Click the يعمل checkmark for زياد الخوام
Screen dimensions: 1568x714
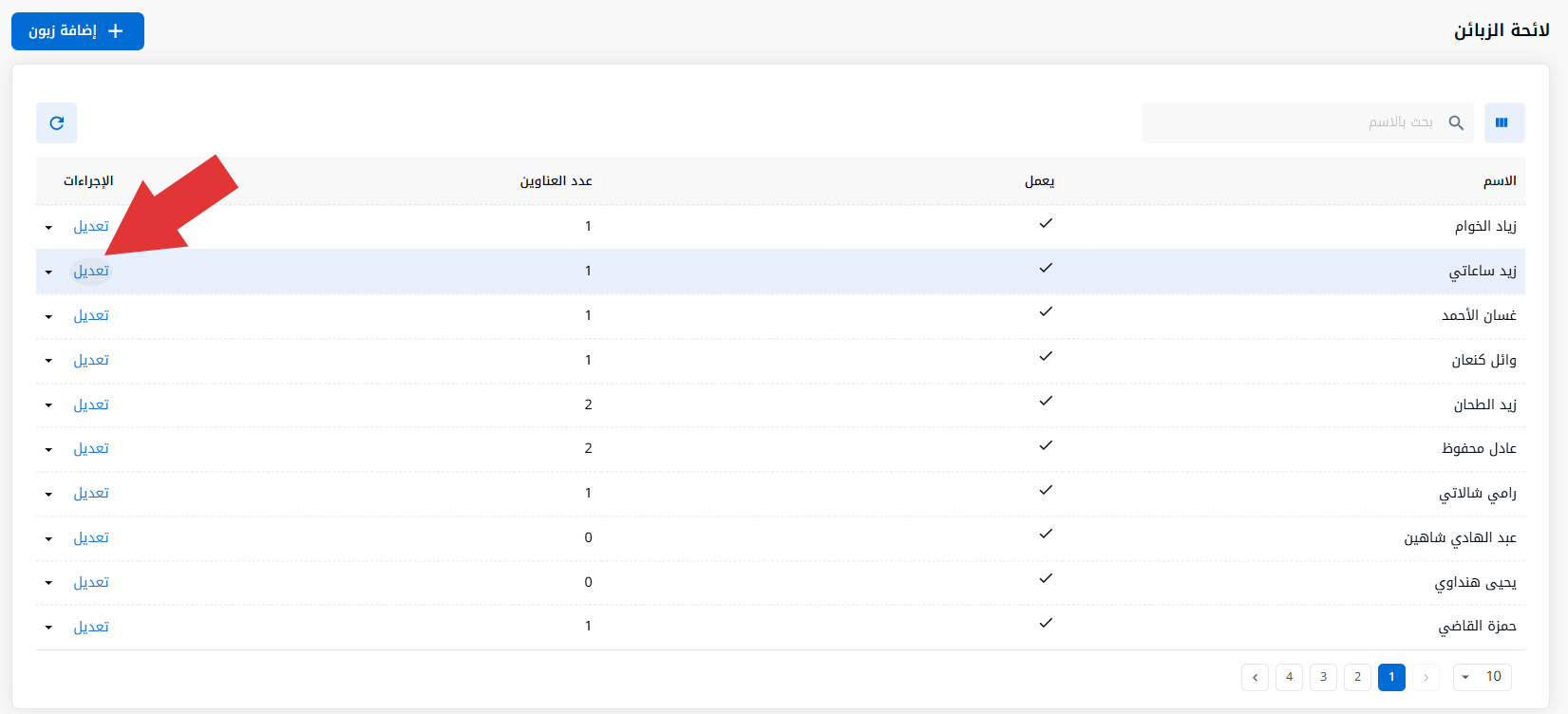click(x=1046, y=223)
